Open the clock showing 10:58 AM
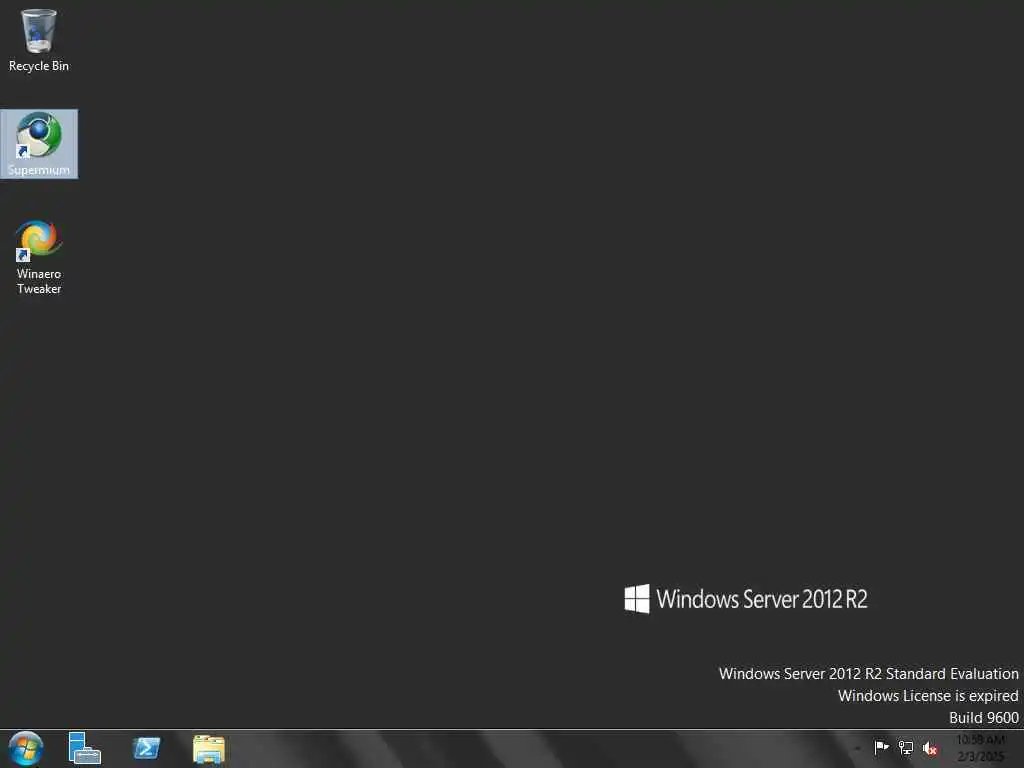This screenshot has width=1024, height=768. 980,748
